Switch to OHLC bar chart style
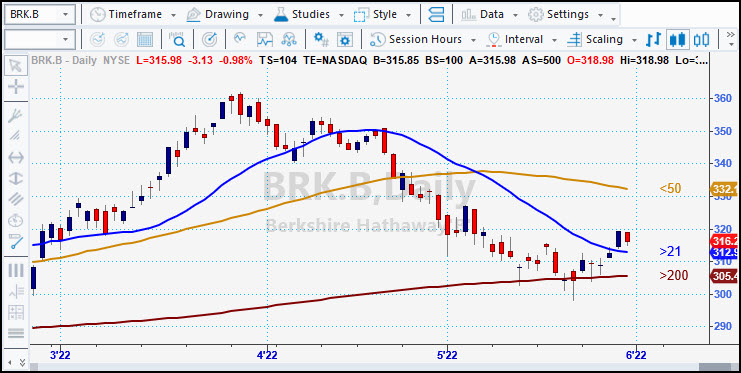741x373 pixels. pos(654,39)
